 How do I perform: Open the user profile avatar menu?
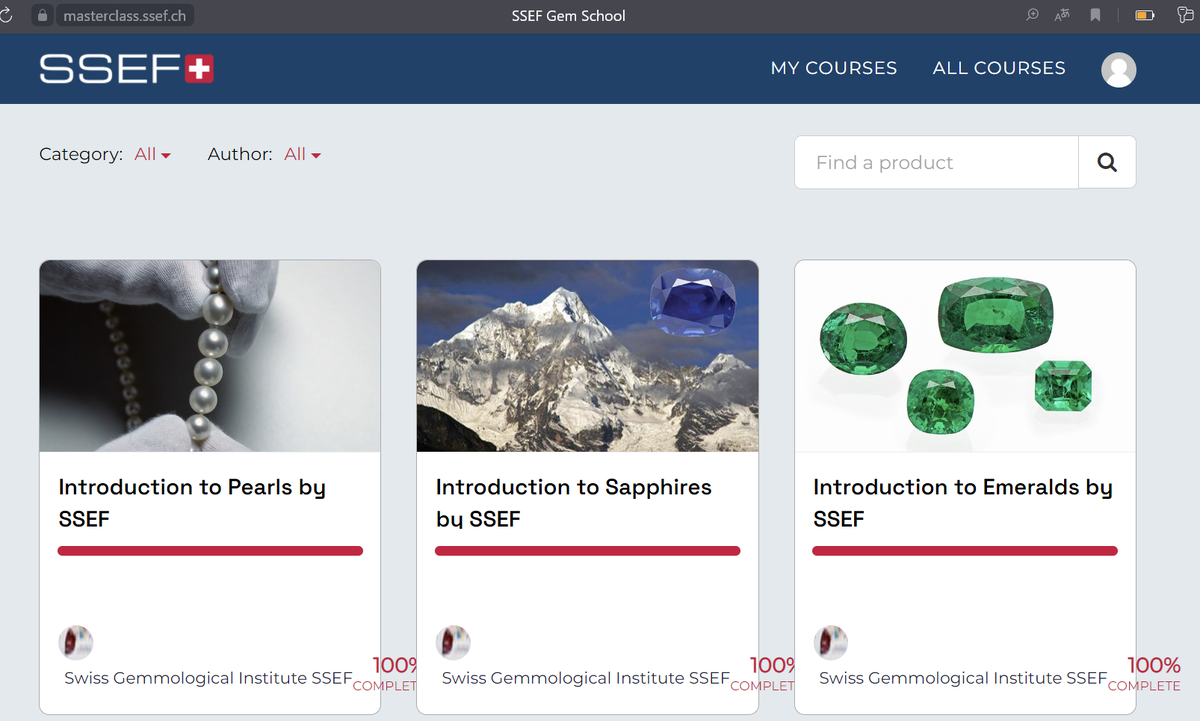1118,69
